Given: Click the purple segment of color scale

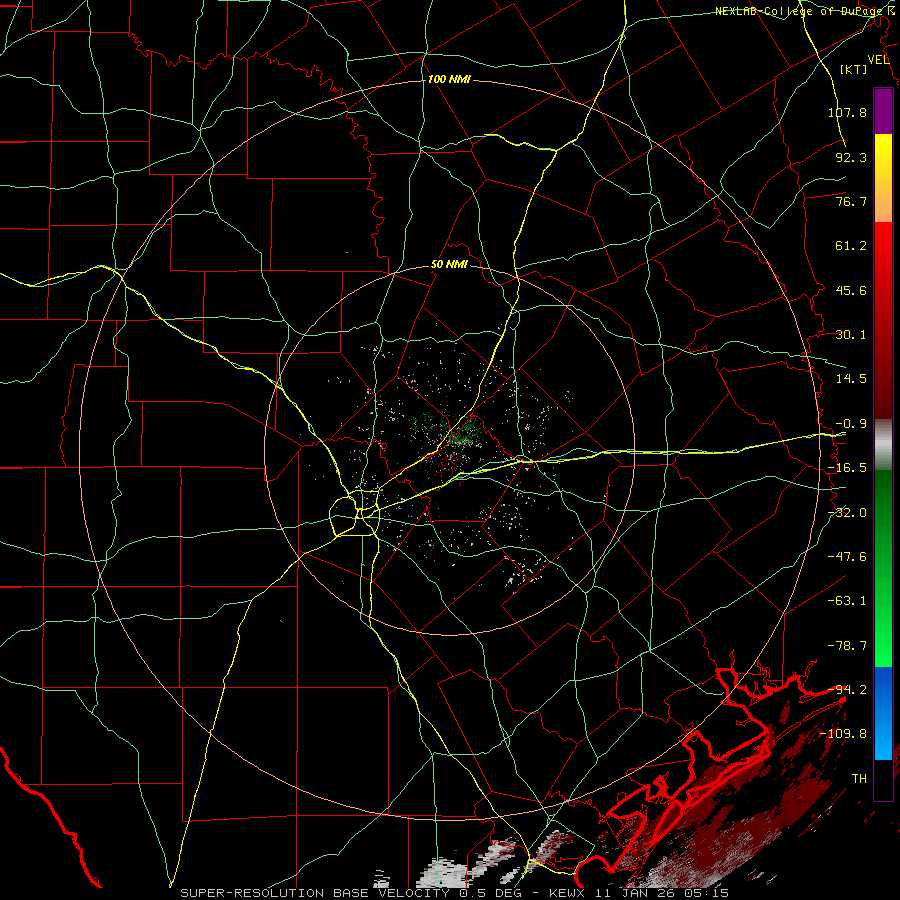Looking at the screenshot, I should (x=883, y=112).
